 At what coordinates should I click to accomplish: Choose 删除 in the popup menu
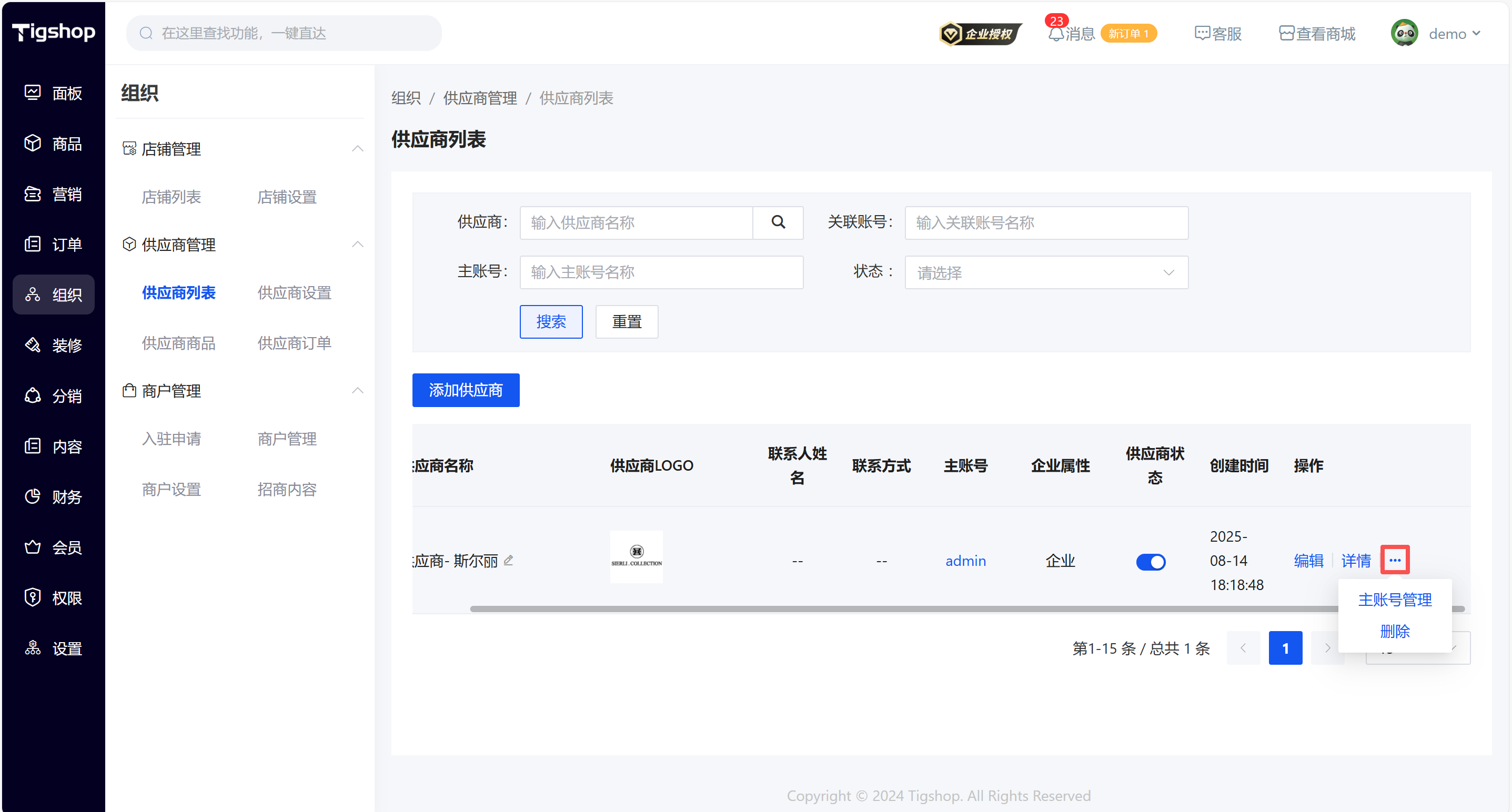(x=1395, y=631)
